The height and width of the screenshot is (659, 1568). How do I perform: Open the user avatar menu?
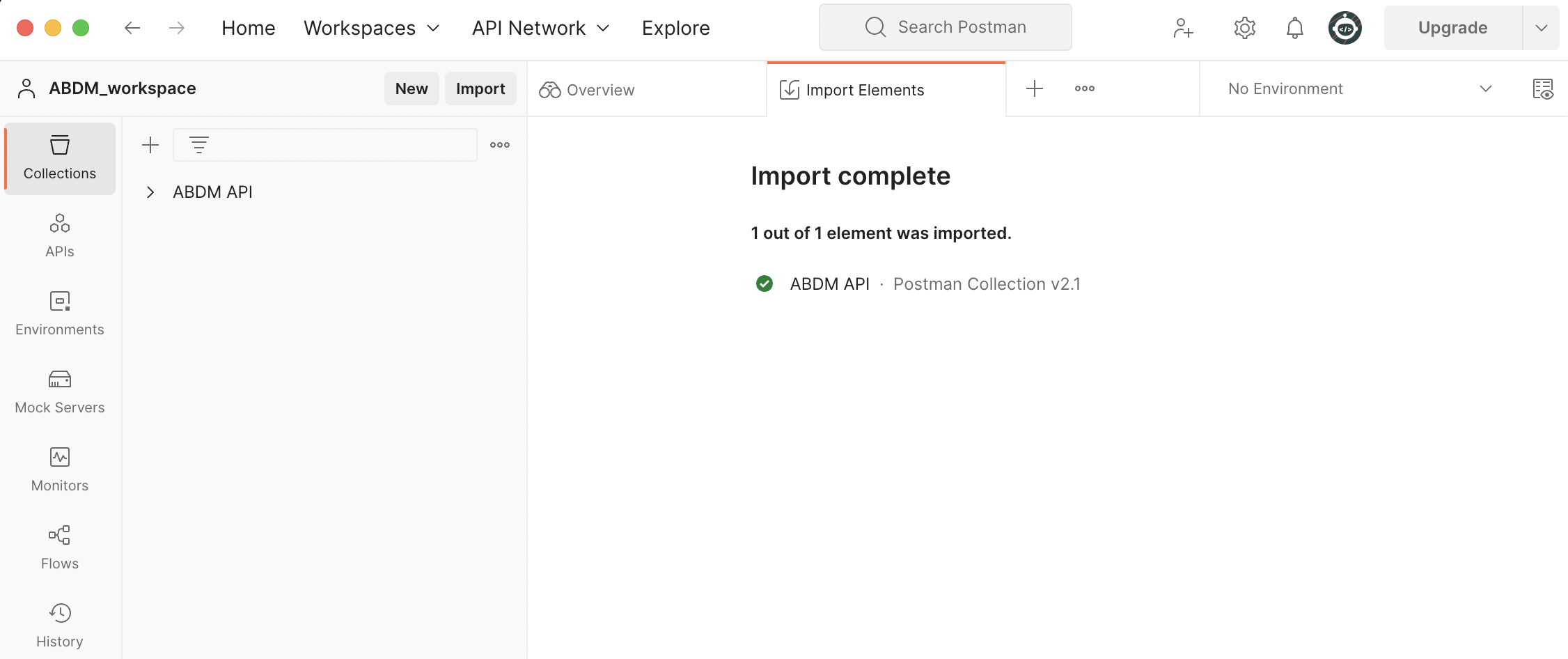[1345, 28]
